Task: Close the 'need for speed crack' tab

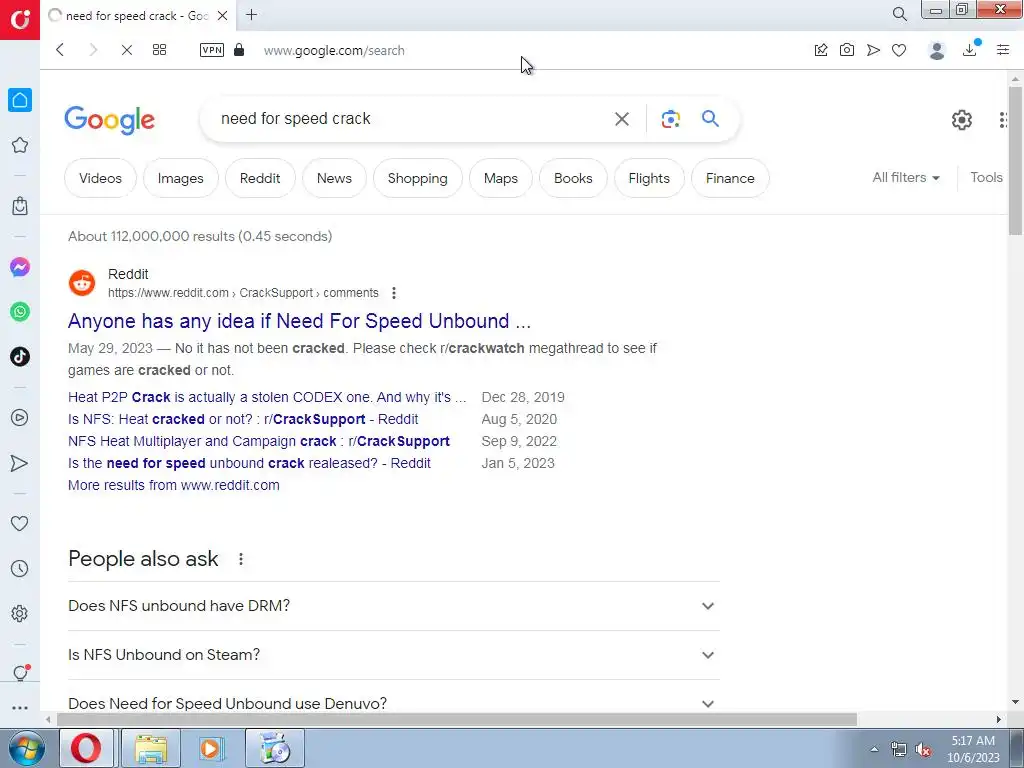Action: pyautogui.click(x=223, y=15)
